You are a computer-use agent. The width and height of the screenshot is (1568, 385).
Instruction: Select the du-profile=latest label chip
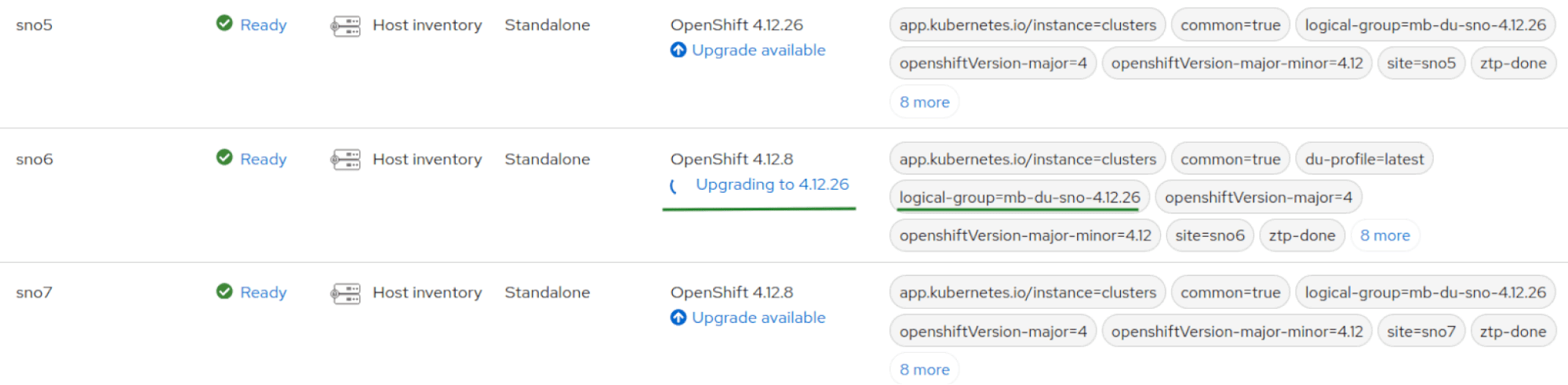click(x=1364, y=159)
